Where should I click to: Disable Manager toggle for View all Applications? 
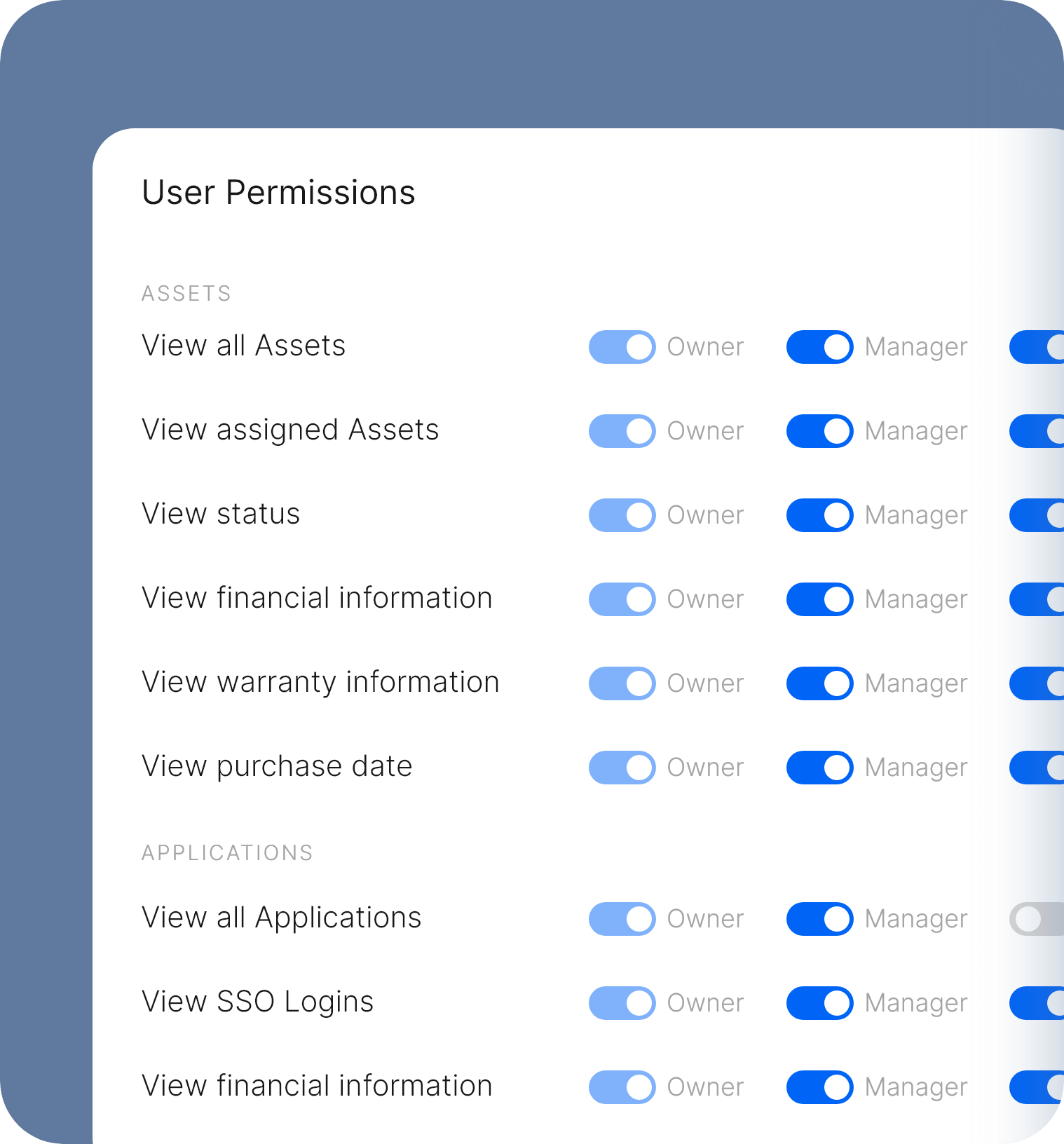(819, 919)
